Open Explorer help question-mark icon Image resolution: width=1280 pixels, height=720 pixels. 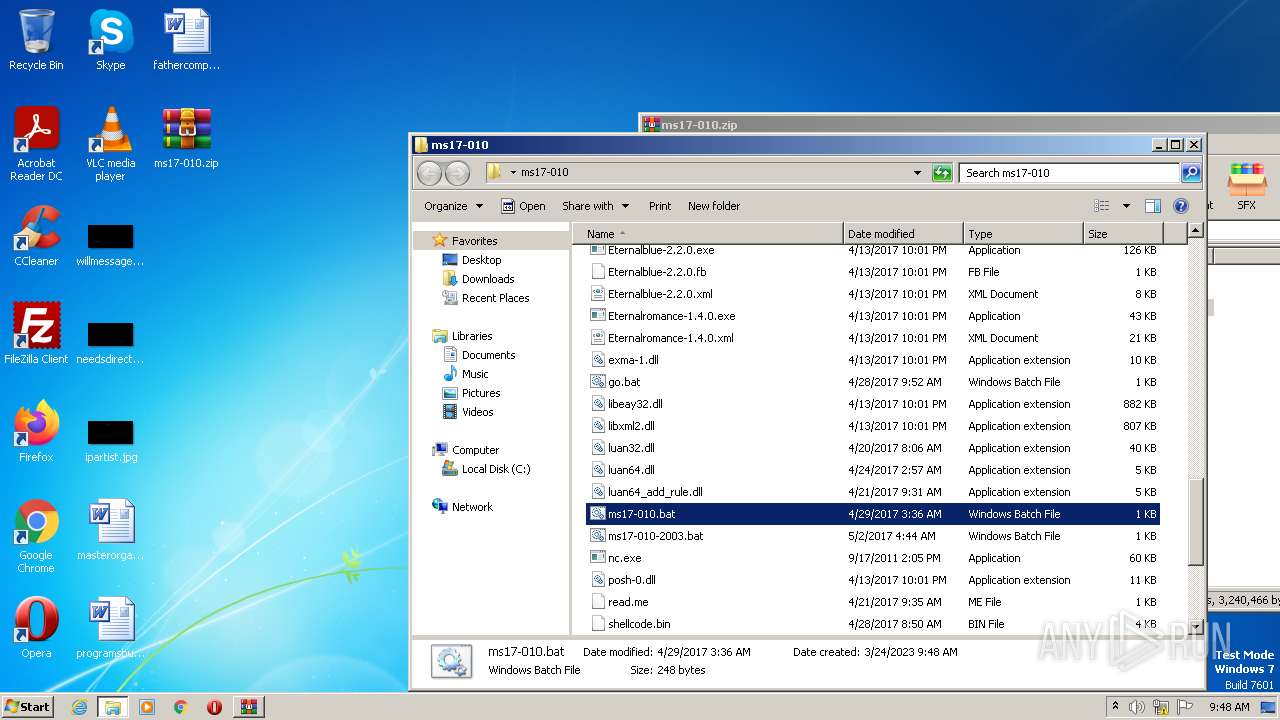pyautogui.click(x=1181, y=206)
